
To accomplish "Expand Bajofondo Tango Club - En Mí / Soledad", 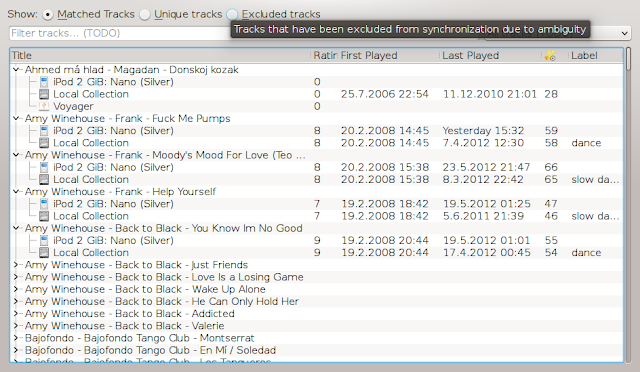I will point(16,350).
